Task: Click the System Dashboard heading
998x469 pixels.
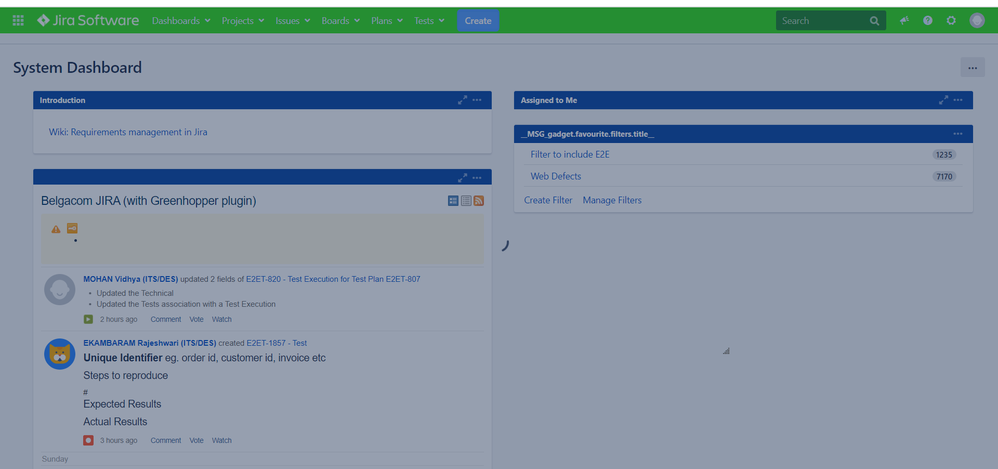Action: 78,67
